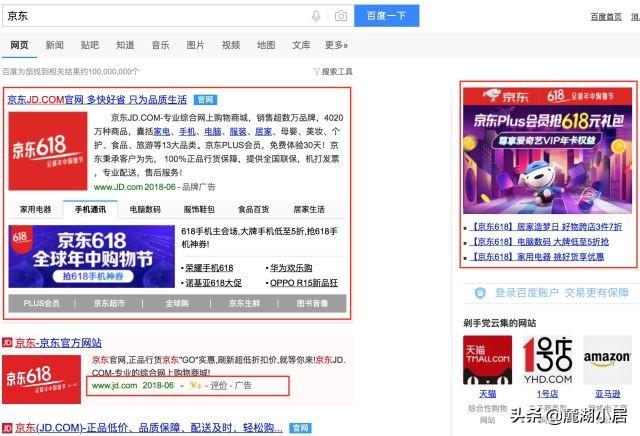Click the shield icon beside 登录百度账户
The image size is (640, 436).
point(480,293)
